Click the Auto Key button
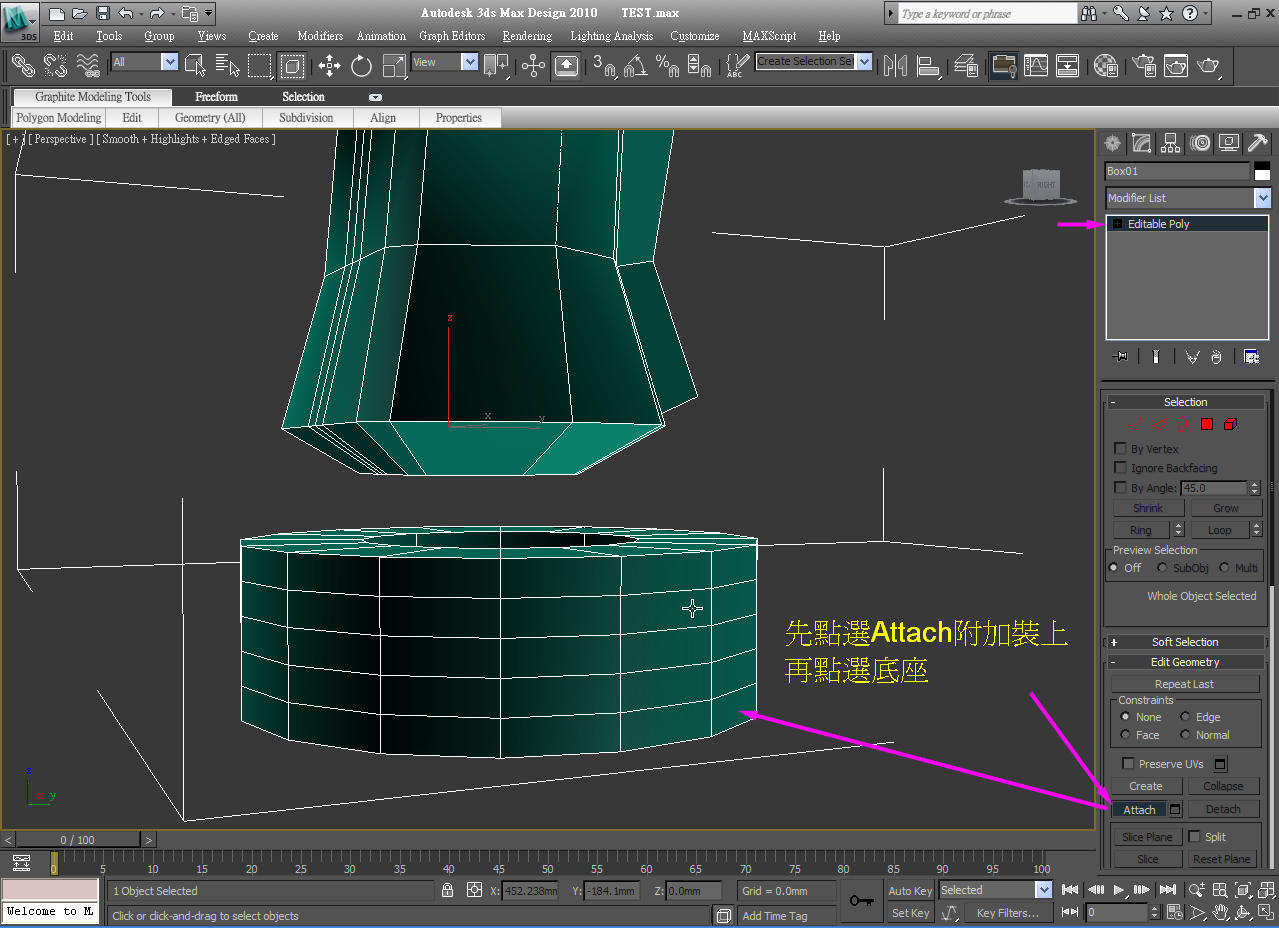 click(x=910, y=891)
